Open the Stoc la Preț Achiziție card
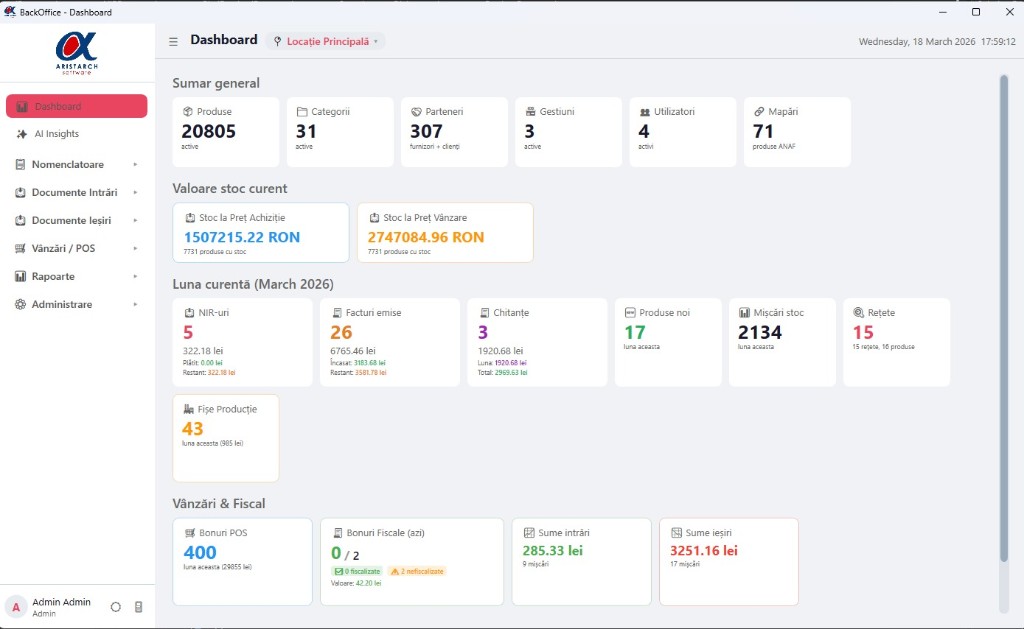1024x629 pixels. pos(261,233)
